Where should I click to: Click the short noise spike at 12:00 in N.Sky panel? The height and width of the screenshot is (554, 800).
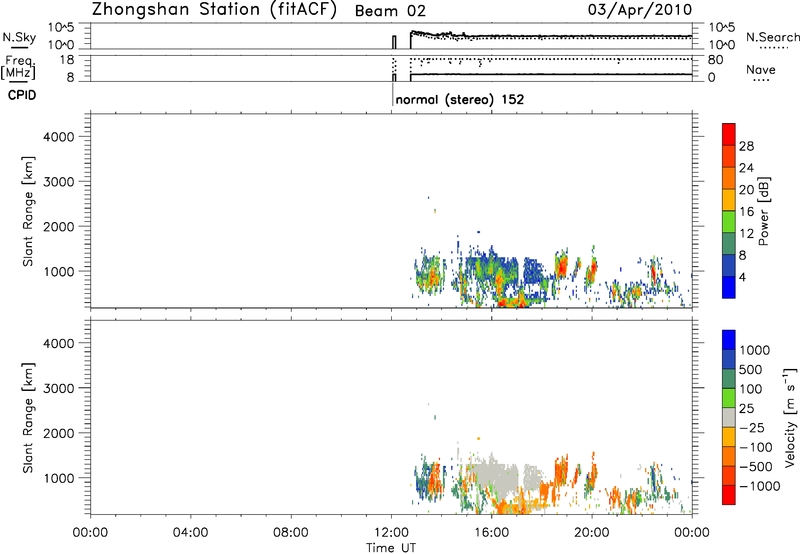click(x=394, y=42)
